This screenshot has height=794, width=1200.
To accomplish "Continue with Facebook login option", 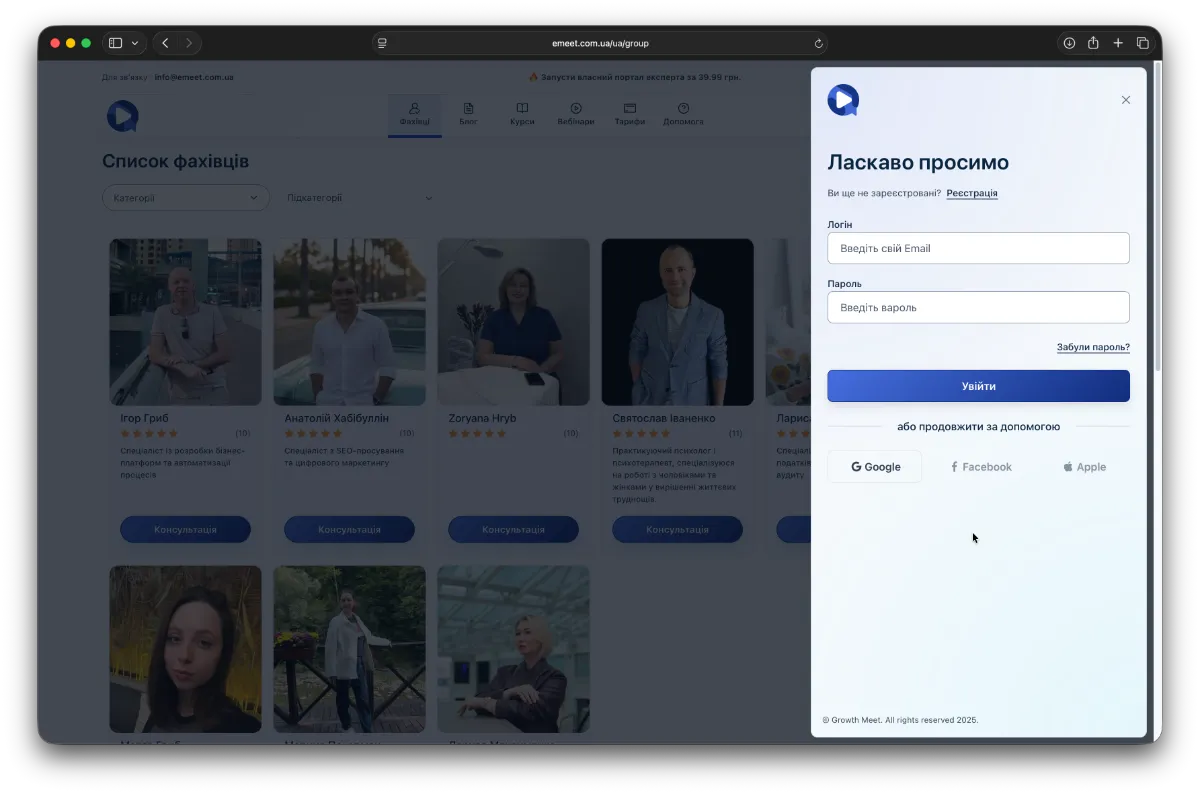I will tap(980, 467).
